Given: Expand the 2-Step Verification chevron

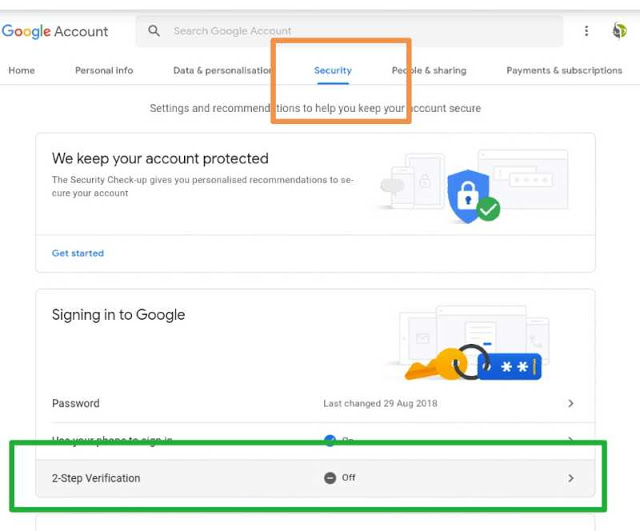Looking at the screenshot, I should point(571,478).
